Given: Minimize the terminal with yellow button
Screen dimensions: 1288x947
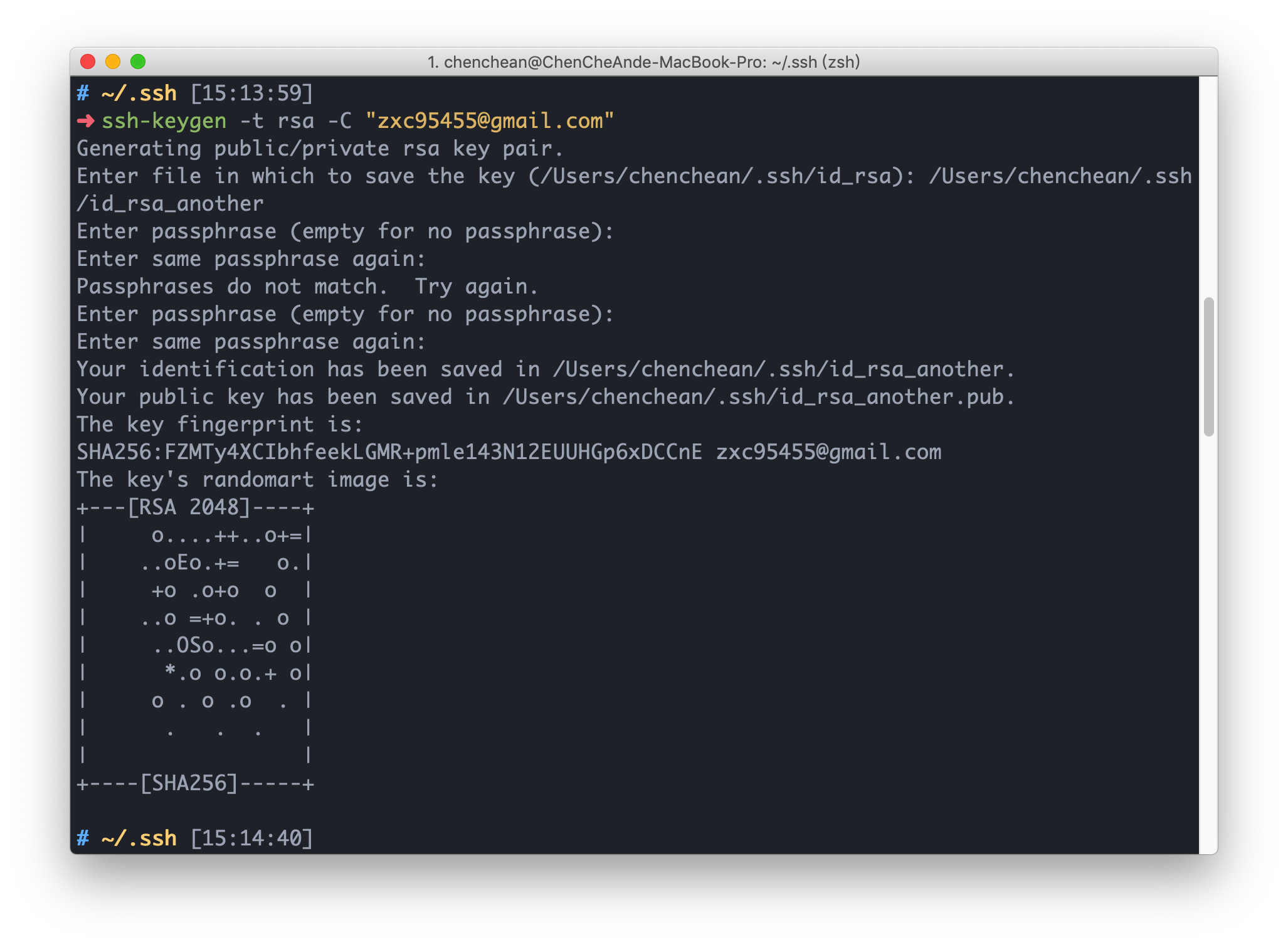Looking at the screenshot, I should pos(113,61).
